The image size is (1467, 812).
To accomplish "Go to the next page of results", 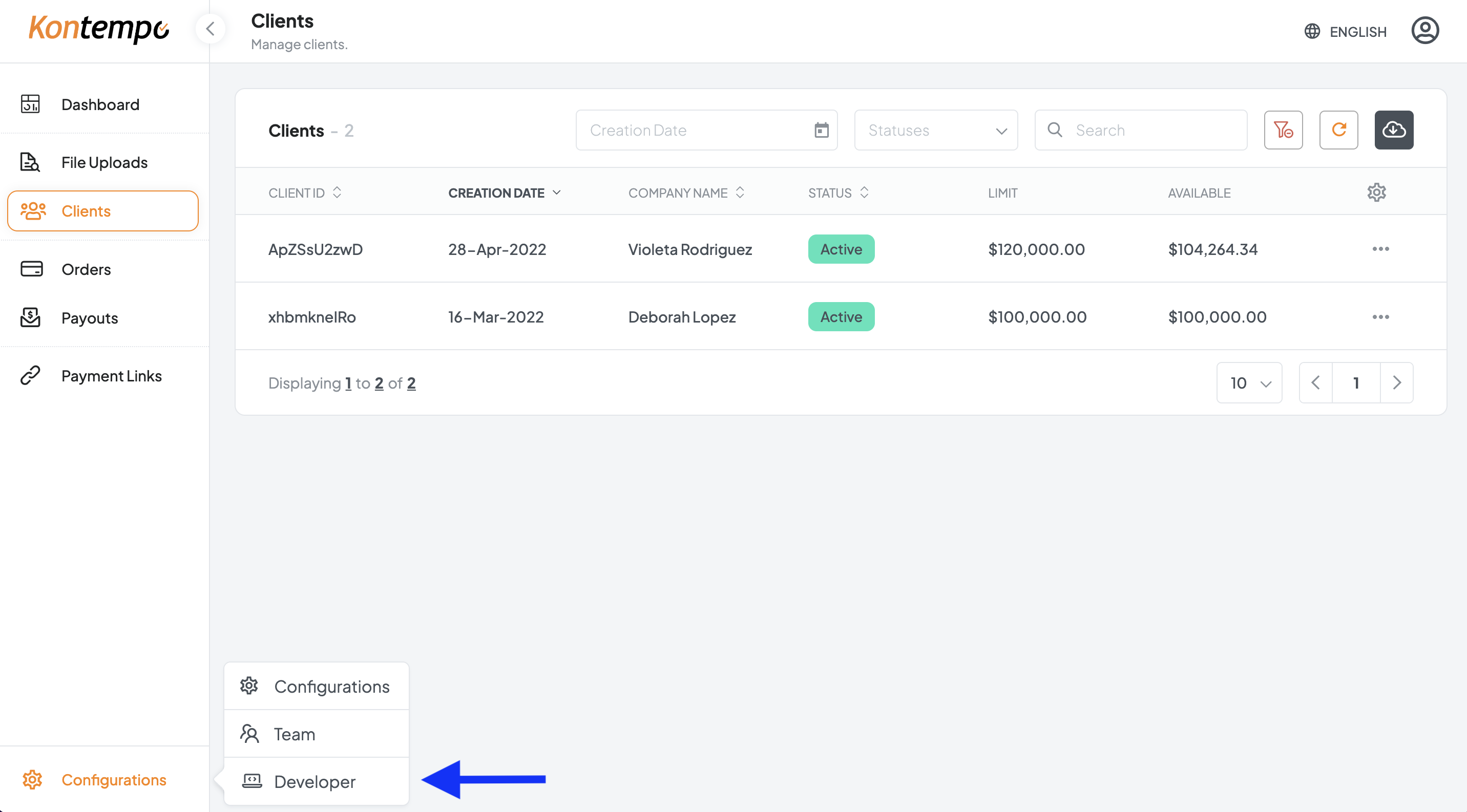I will [x=1396, y=383].
